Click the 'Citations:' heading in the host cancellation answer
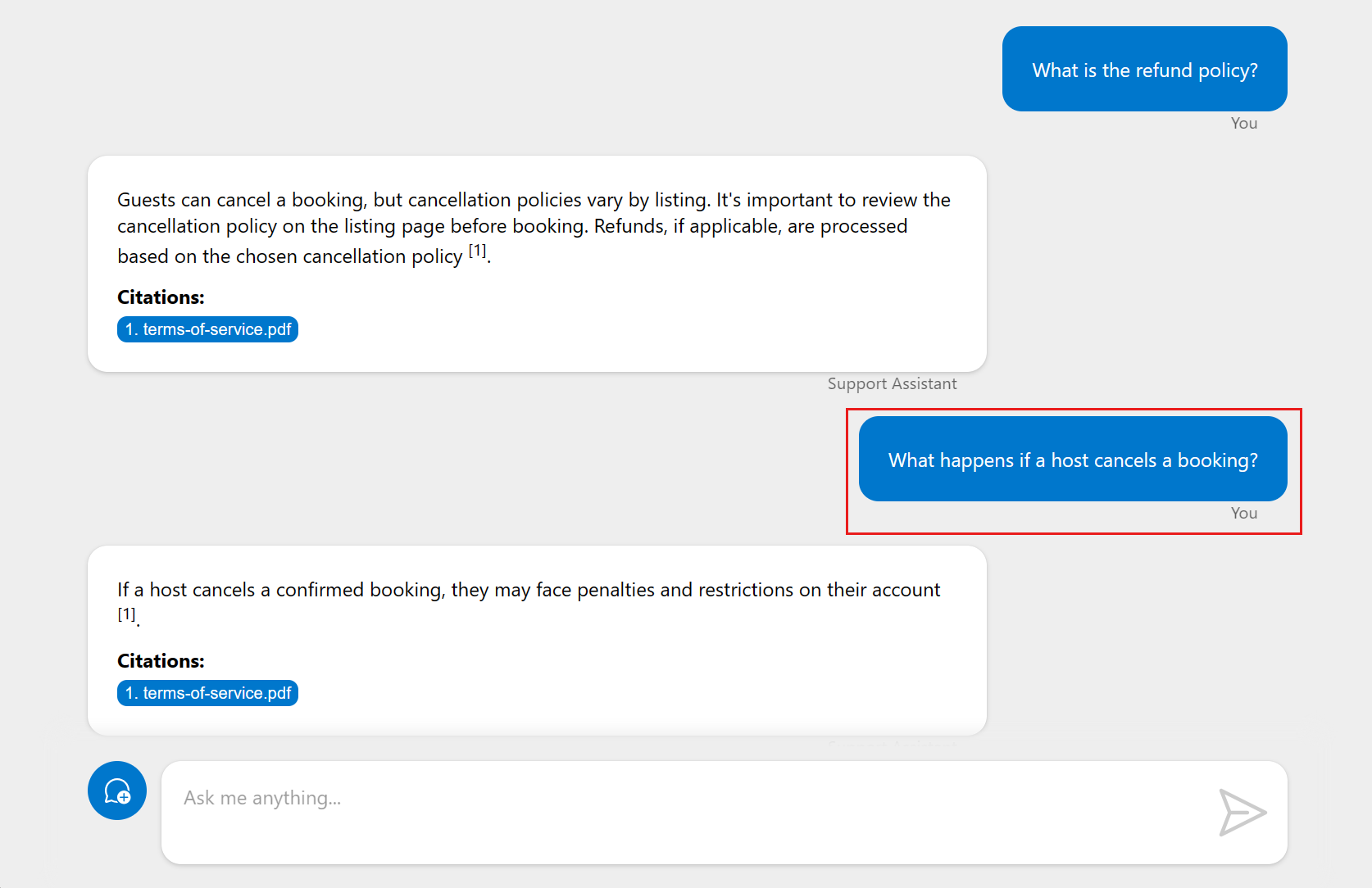1372x888 pixels. 161,661
